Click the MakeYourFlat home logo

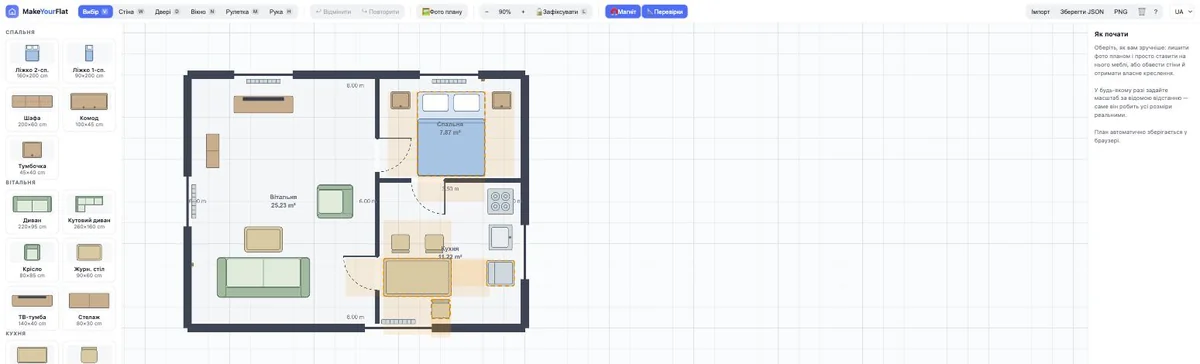click(x=38, y=11)
